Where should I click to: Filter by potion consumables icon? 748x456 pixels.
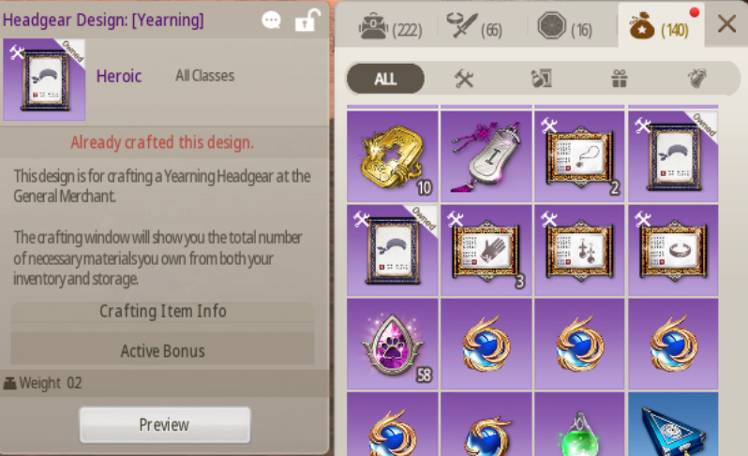pyautogui.click(x=542, y=79)
